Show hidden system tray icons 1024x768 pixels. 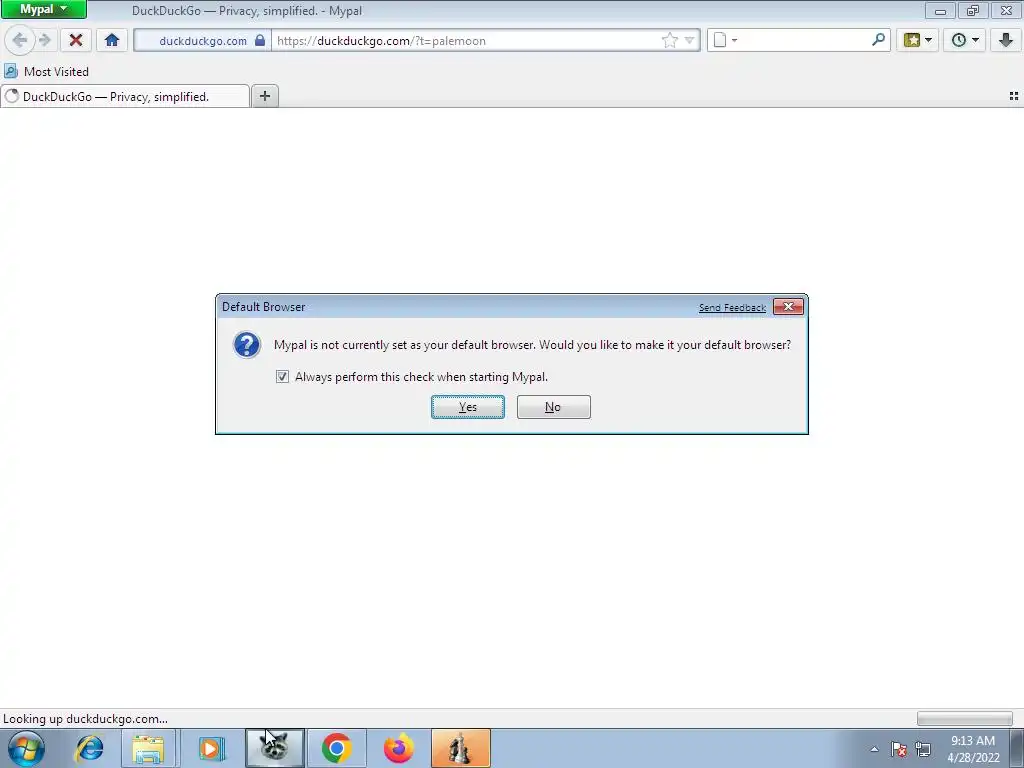pos(874,749)
